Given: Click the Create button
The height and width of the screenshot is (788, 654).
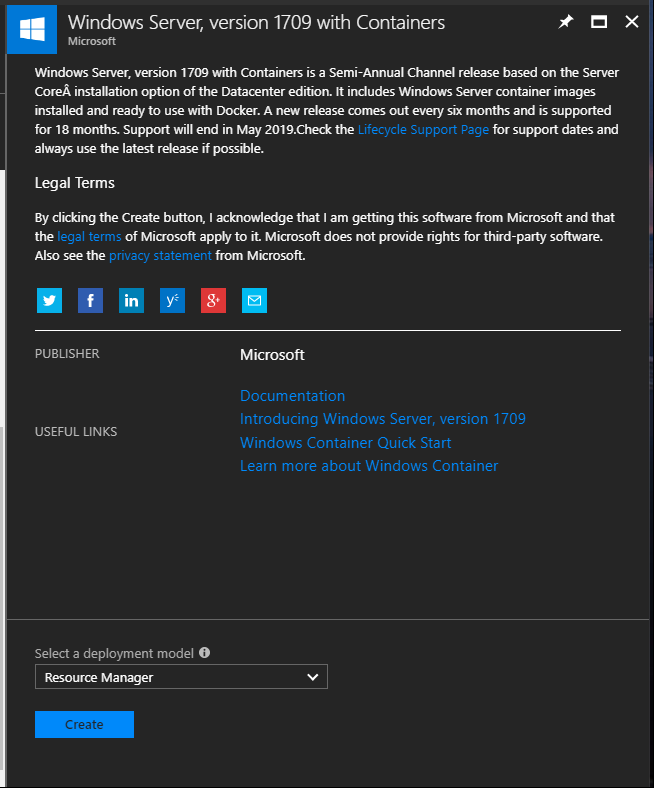Looking at the screenshot, I should pos(84,724).
